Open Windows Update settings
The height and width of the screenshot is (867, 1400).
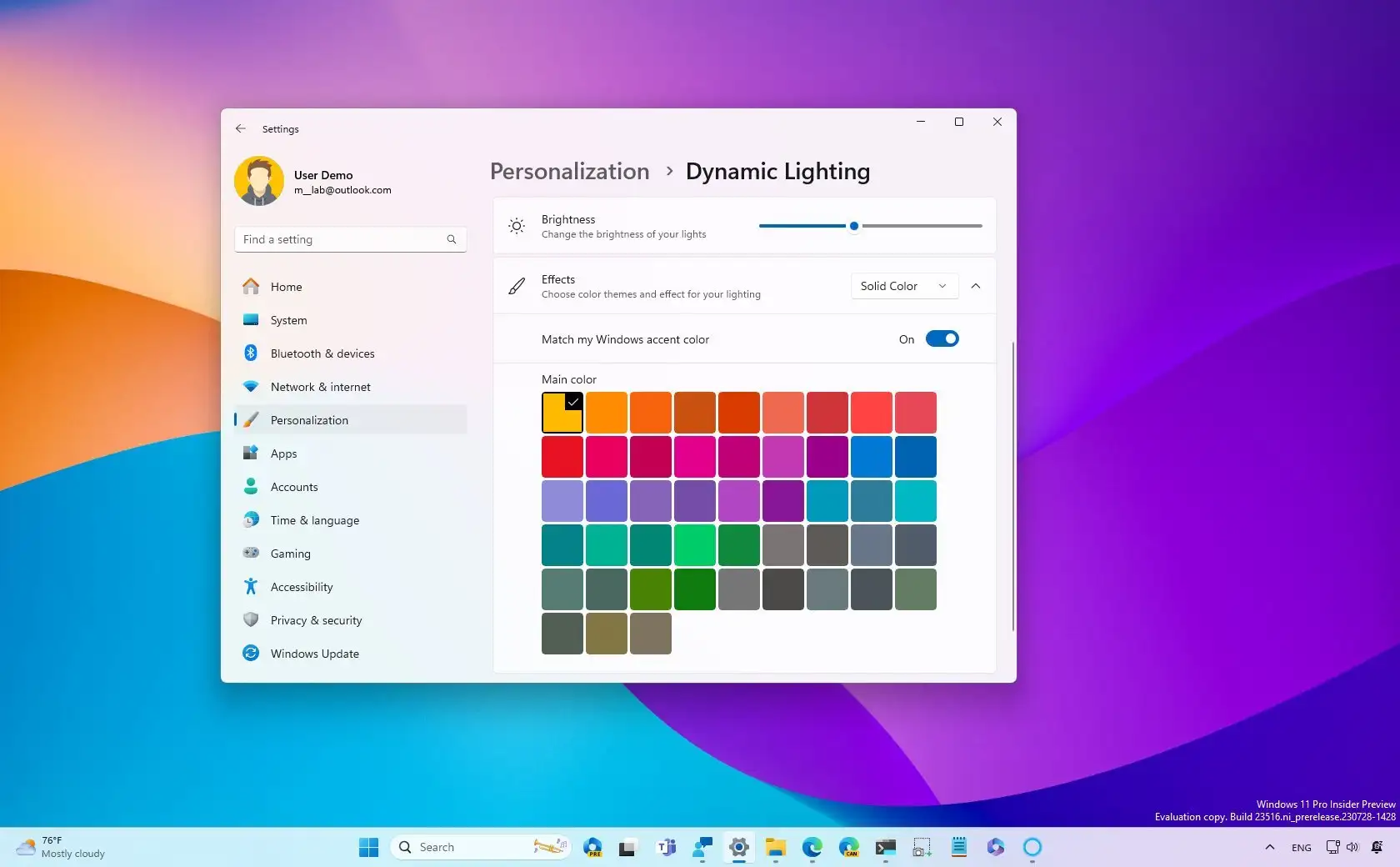[314, 654]
